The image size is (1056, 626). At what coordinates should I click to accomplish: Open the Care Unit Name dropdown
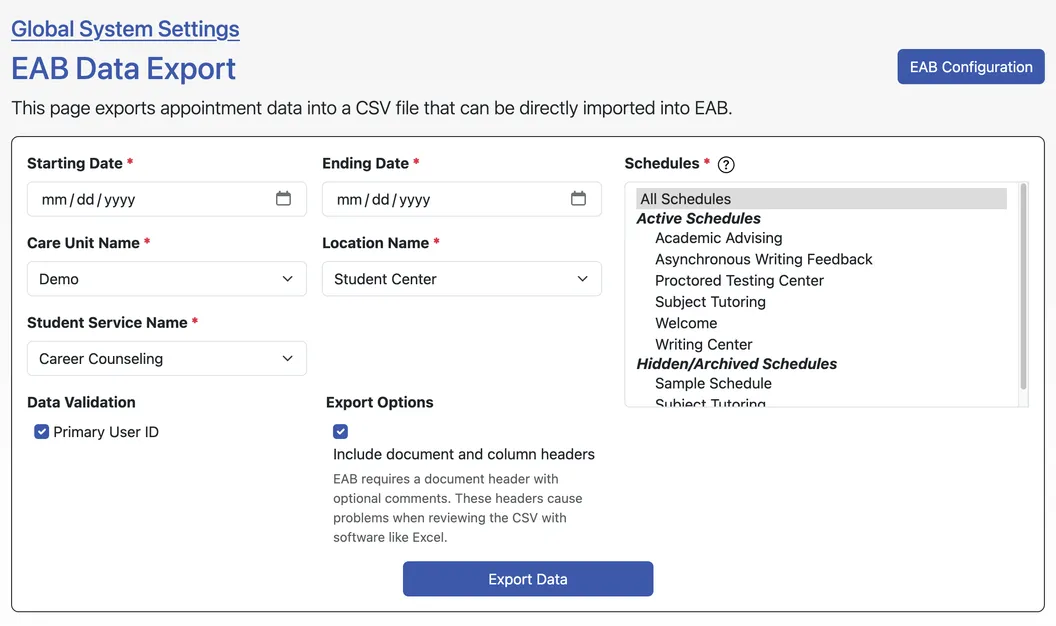click(167, 279)
